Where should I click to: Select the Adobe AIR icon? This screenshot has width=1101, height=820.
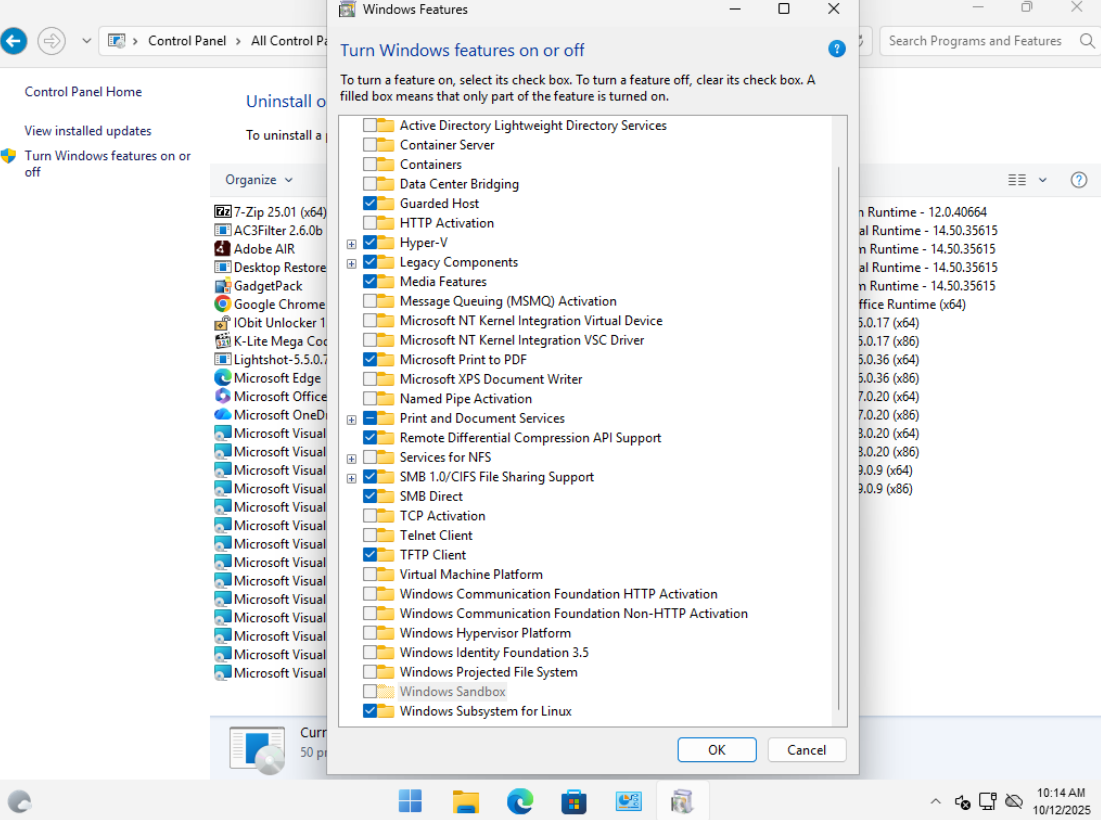click(223, 249)
